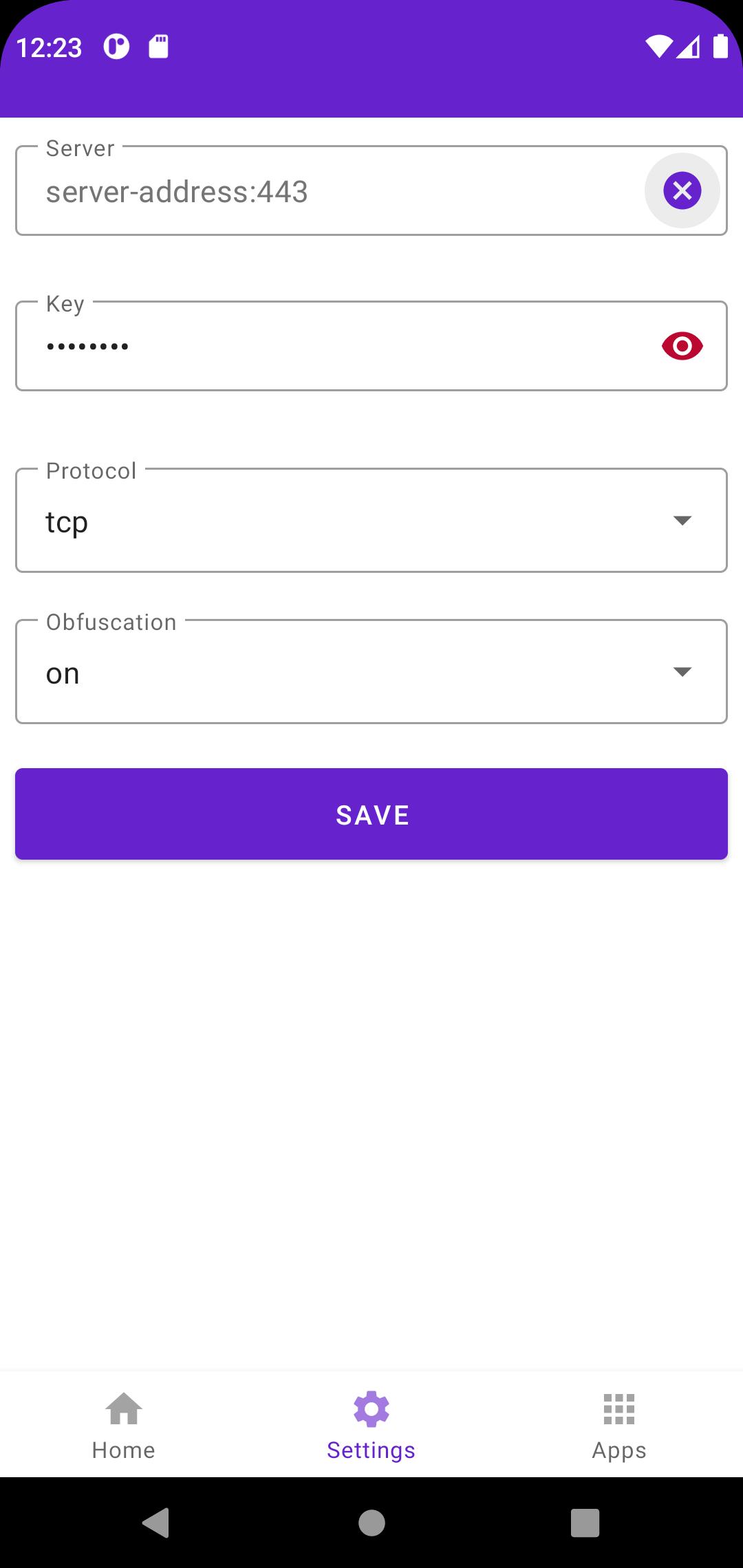The image size is (743, 1568).
Task: Select the tcp protocol value
Action: 67,522
